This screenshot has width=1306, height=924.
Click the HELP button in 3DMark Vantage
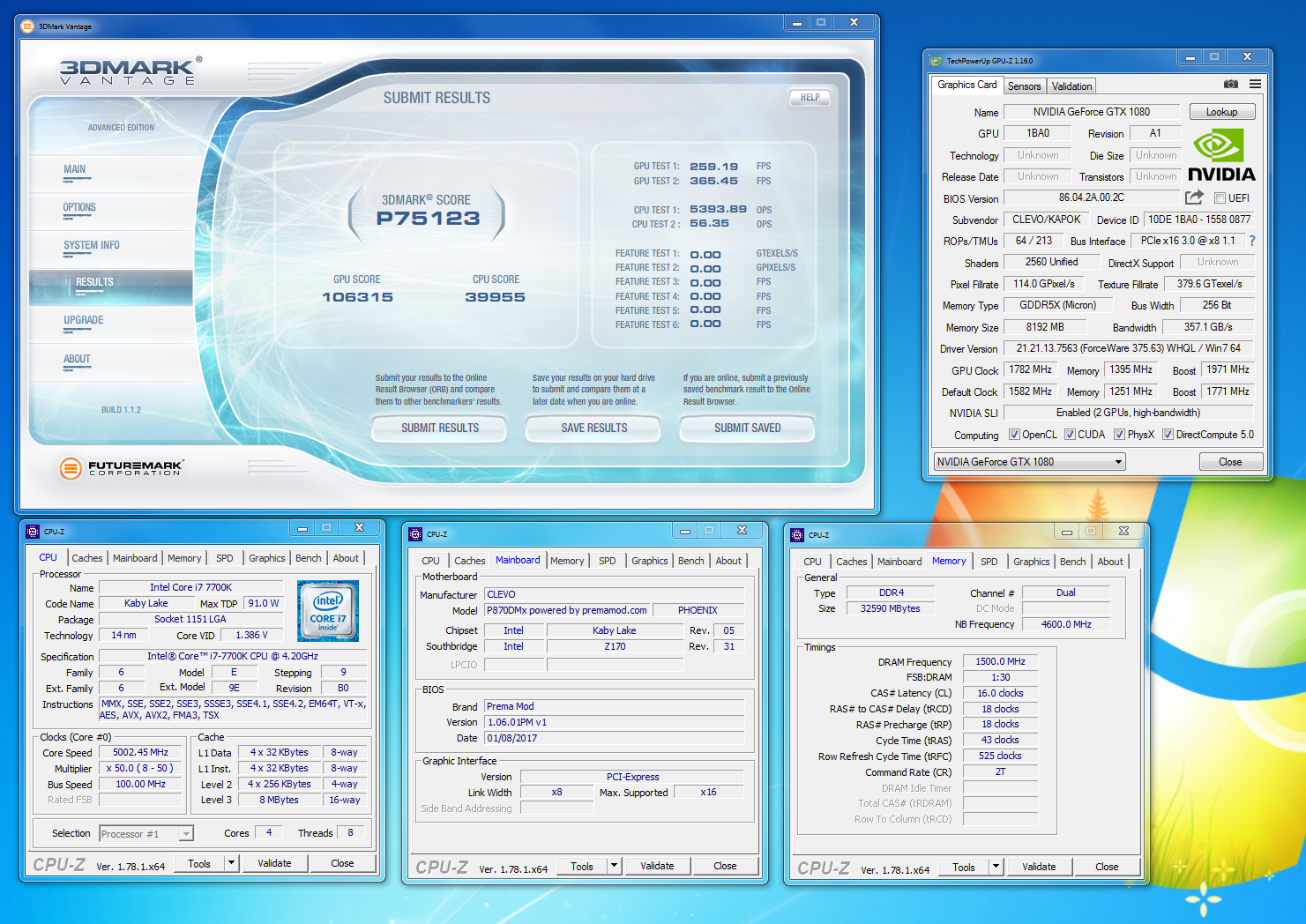tap(810, 98)
